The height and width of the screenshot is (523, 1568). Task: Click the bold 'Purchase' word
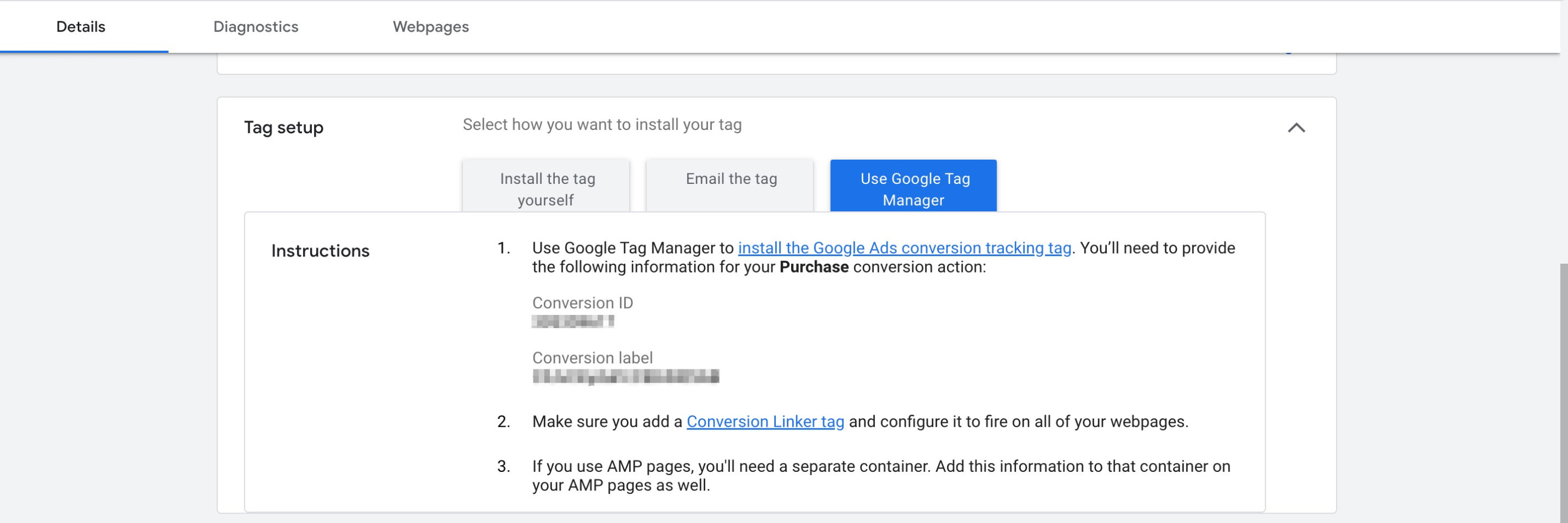[x=814, y=267]
